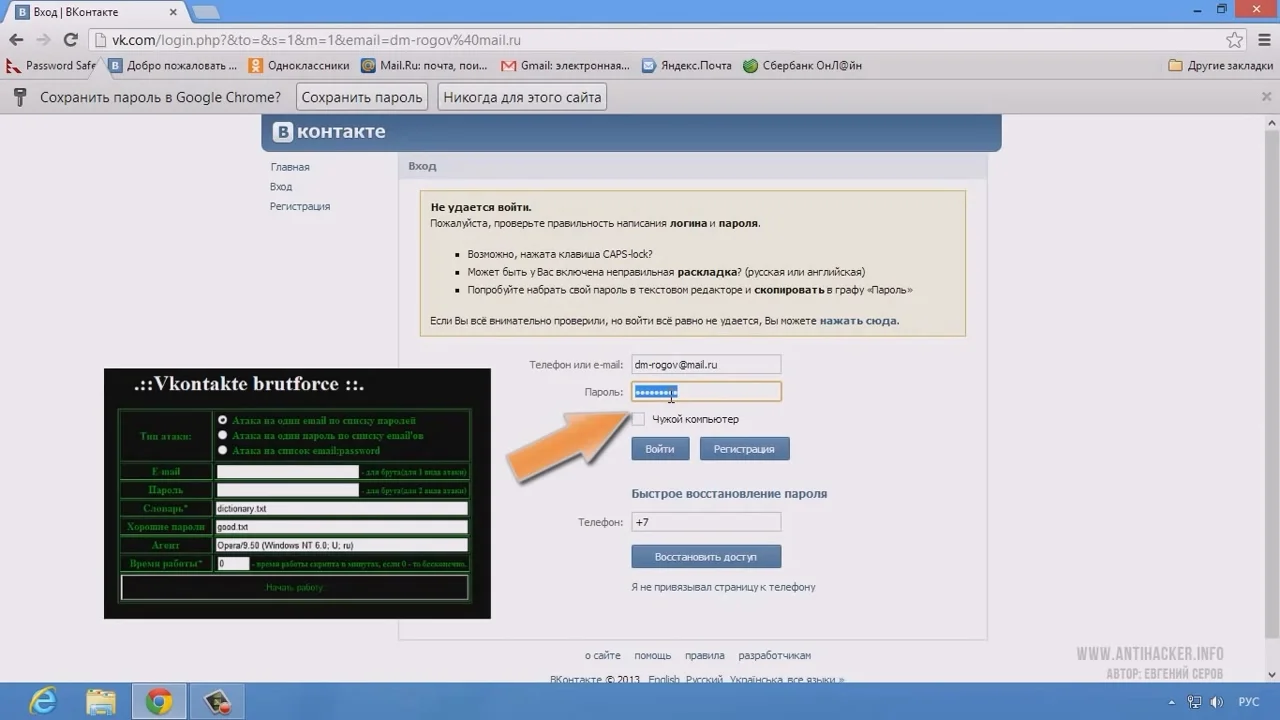
Task: Open Я не привязывал страницу к телефону link
Action: [x=723, y=587]
